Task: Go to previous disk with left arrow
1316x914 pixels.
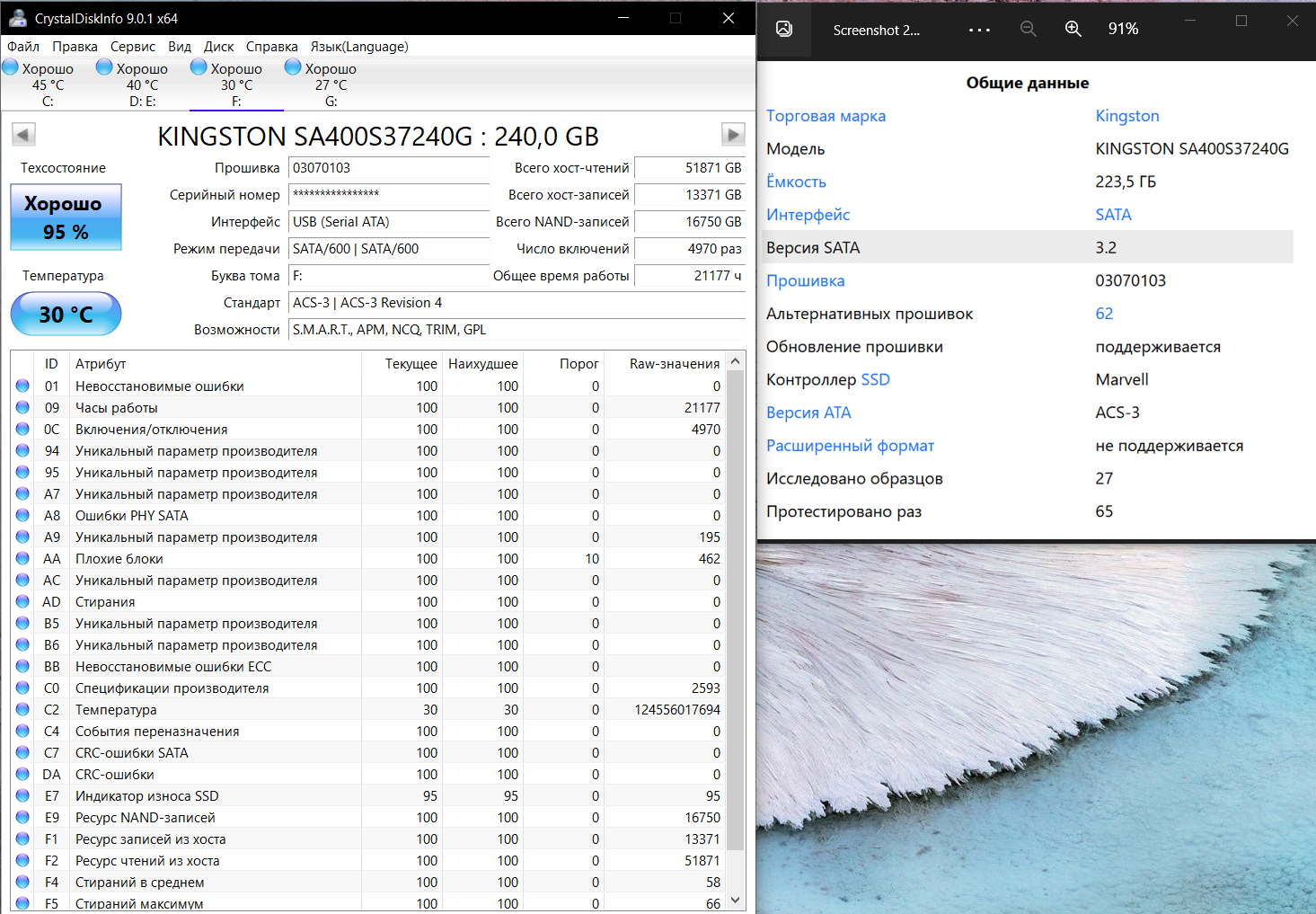Action: pyautogui.click(x=23, y=135)
